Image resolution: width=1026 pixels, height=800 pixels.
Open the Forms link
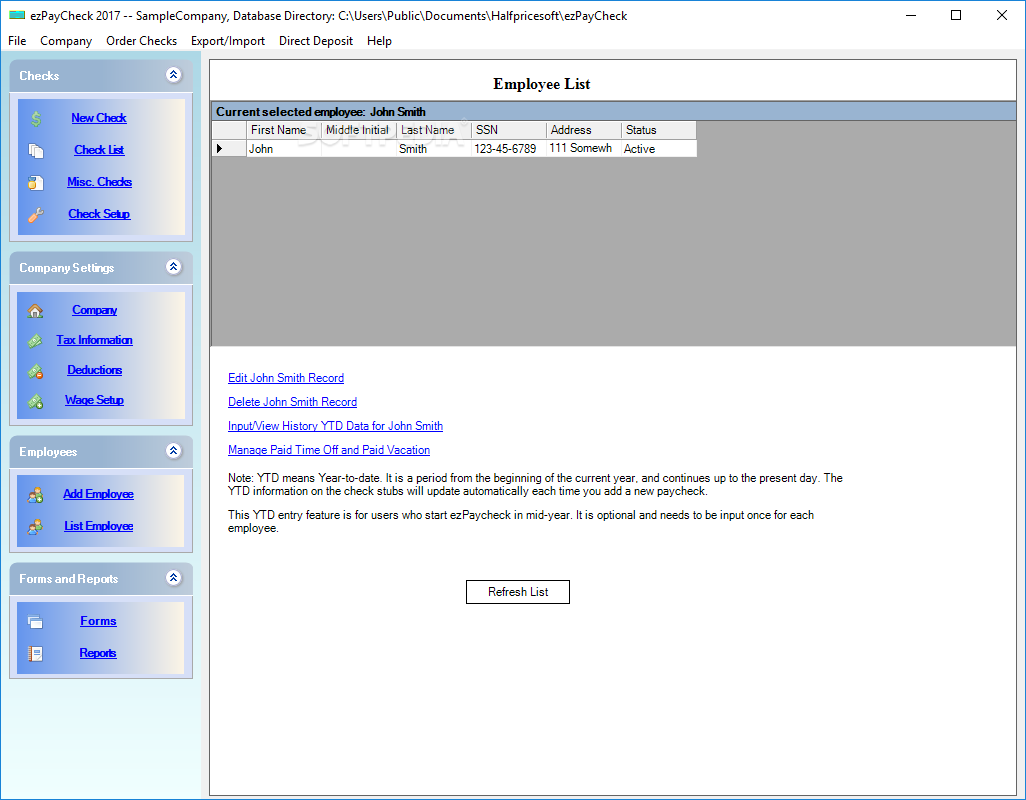(x=98, y=621)
